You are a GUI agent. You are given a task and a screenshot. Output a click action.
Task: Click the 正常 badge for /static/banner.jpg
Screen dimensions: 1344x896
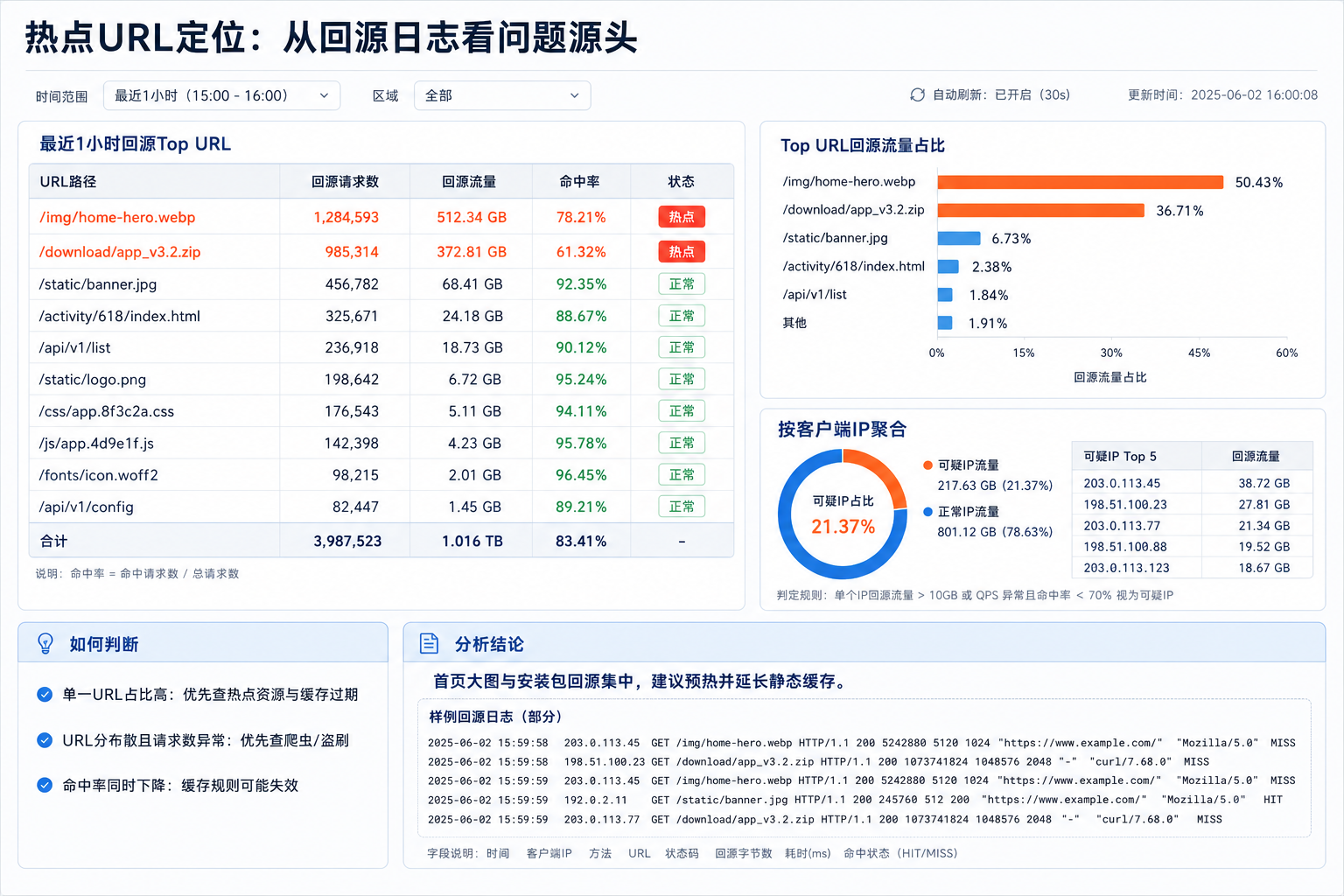click(x=682, y=284)
